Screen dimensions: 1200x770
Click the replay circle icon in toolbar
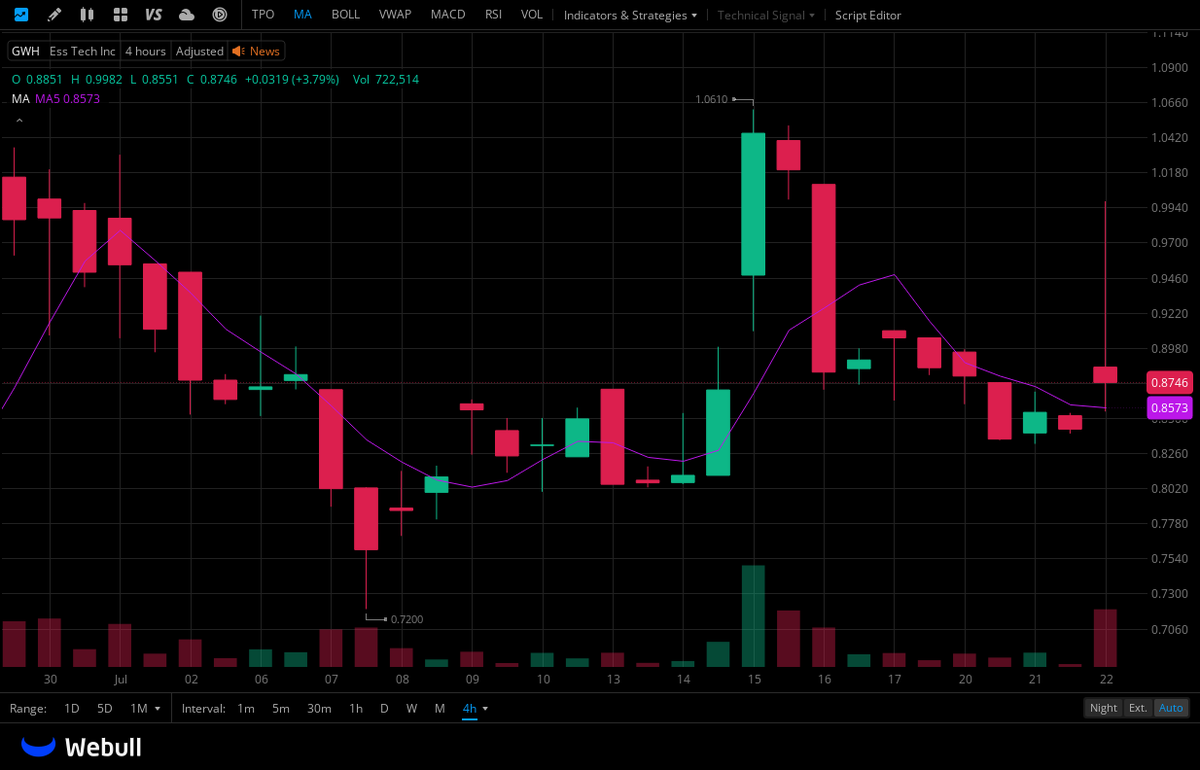(219, 15)
